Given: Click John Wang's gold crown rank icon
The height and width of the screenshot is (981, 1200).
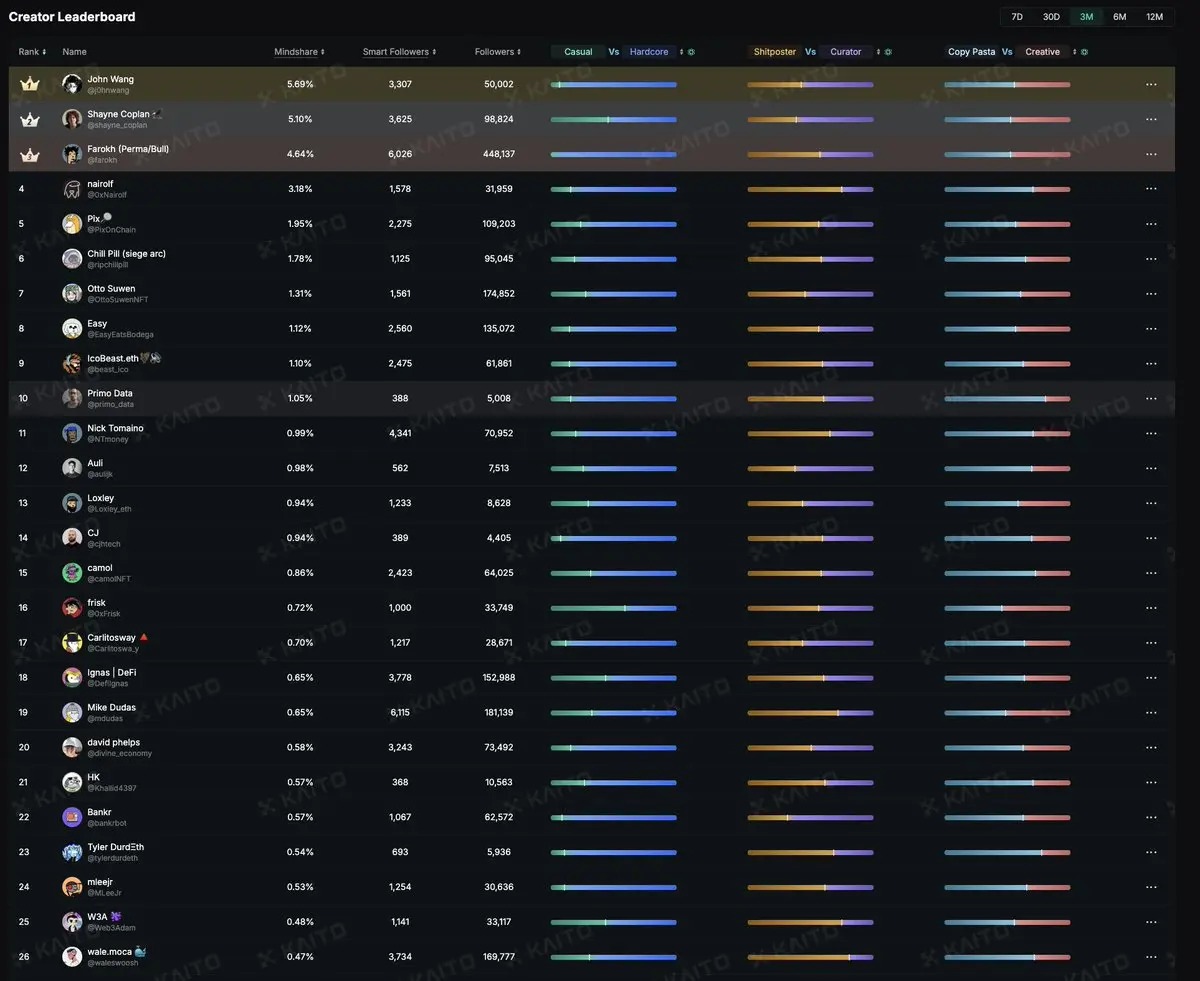Looking at the screenshot, I should click(x=29, y=85).
